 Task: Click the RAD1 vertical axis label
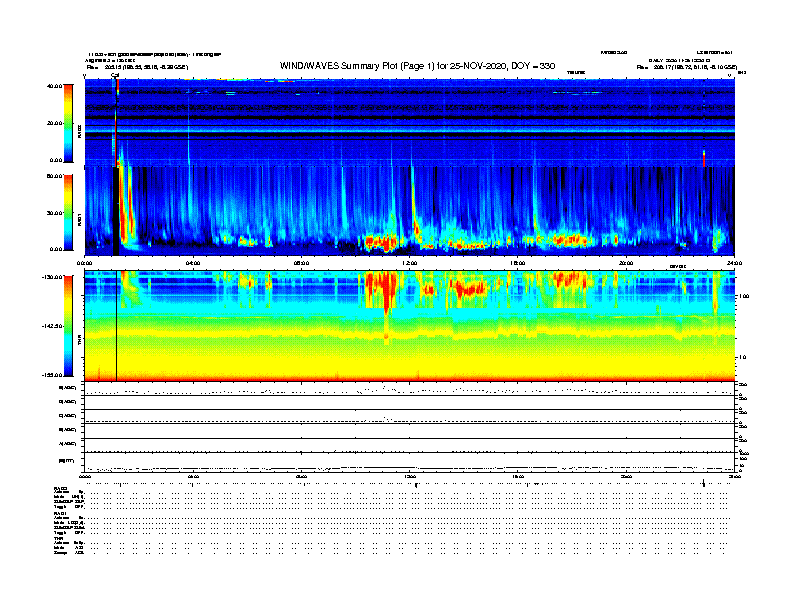80,219
